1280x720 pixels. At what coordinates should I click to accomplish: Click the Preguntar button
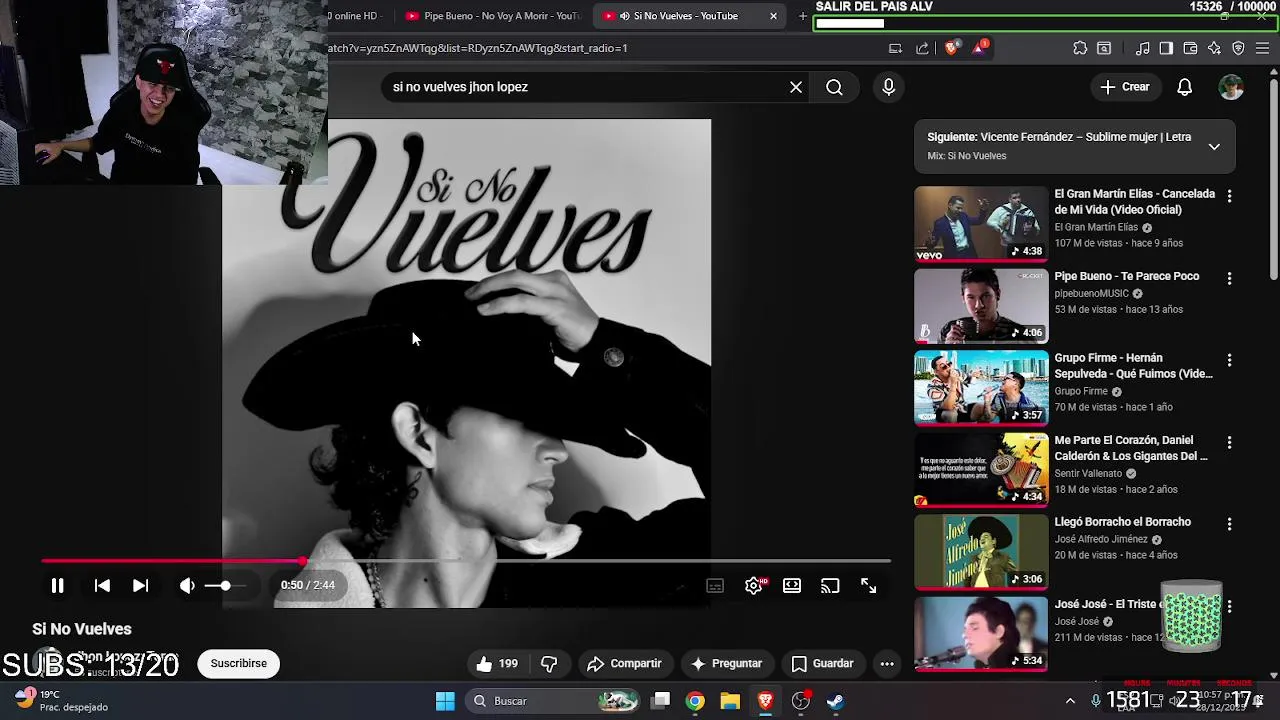pos(726,663)
